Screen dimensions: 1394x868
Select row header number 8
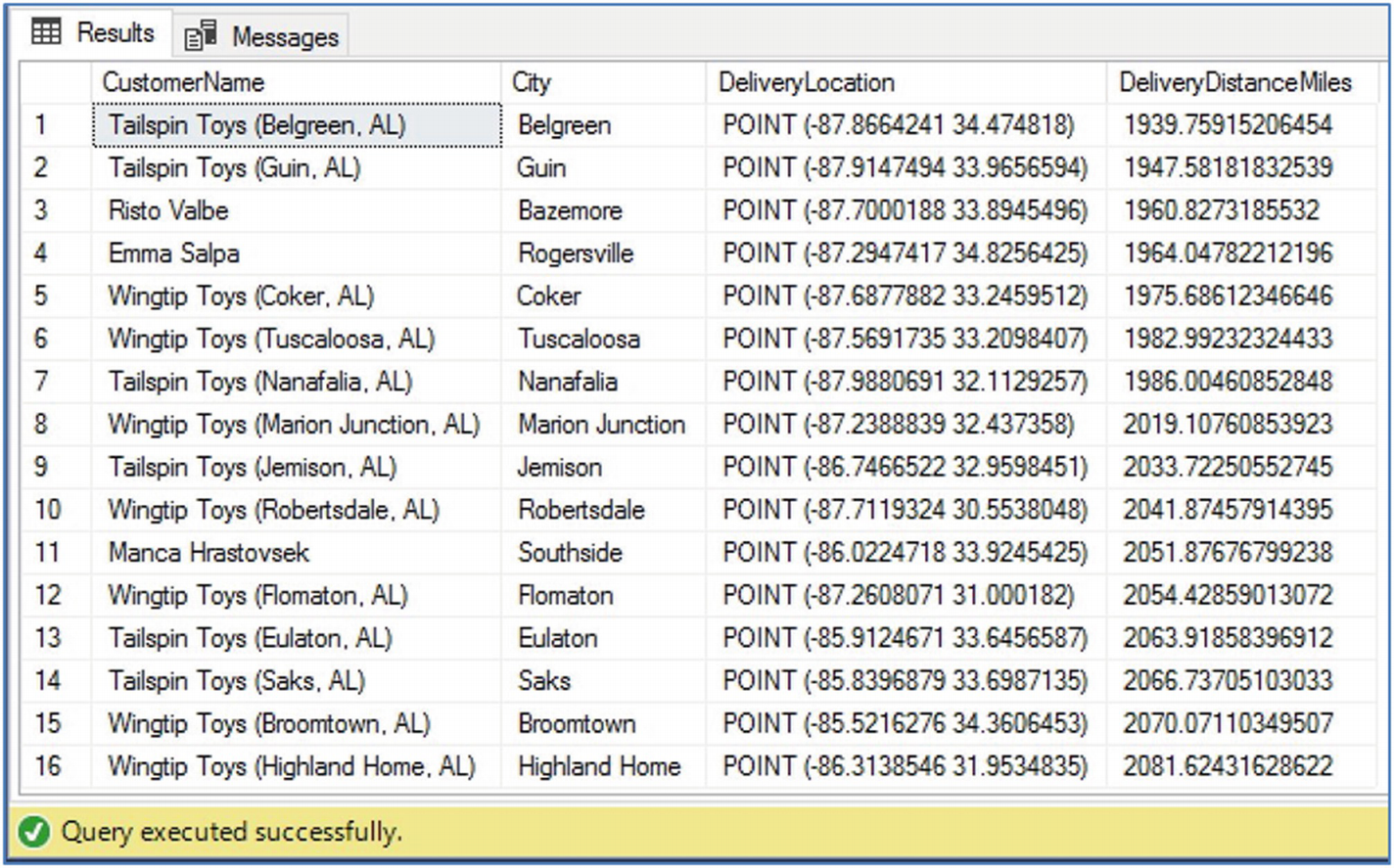pyautogui.click(x=56, y=425)
